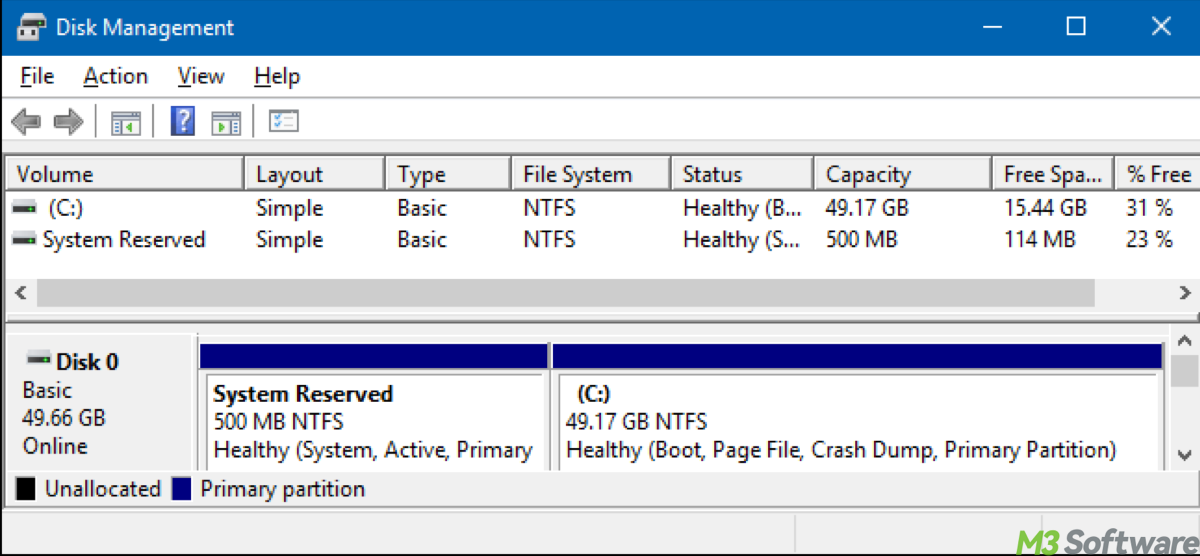Image resolution: width=1200 pixels, height=556 pixels.
Task: Sort by the % Free column header
Action: pyautogui.click(x=1157, y=174)
